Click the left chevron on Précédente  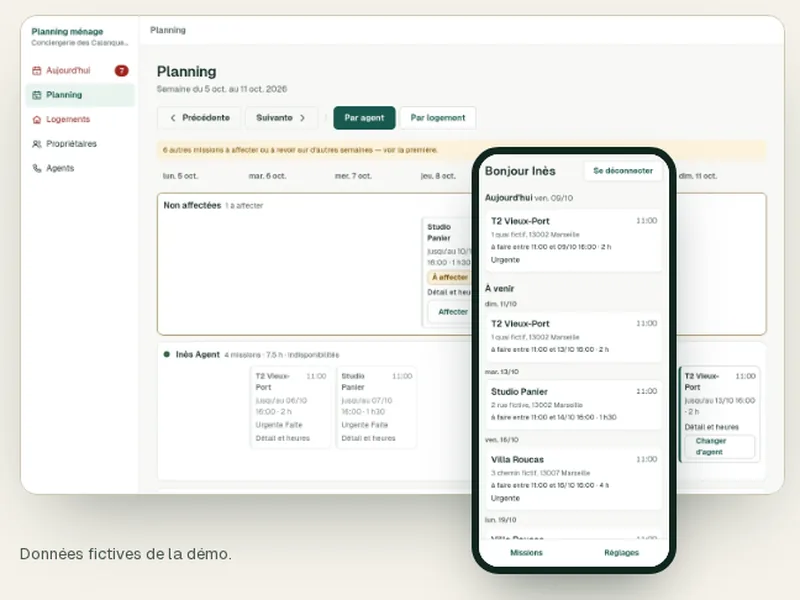click(173, 118)
